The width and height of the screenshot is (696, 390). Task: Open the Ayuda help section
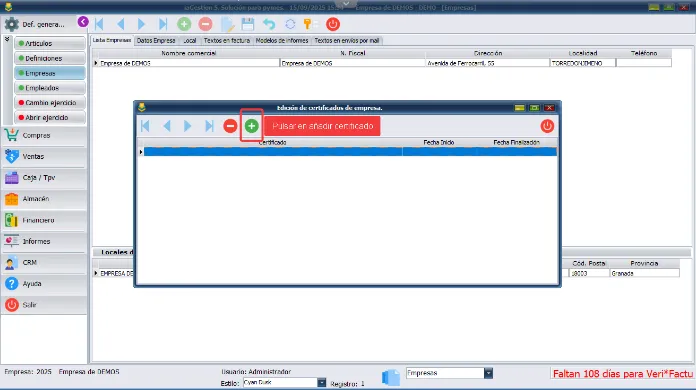[x=44, y=284]
